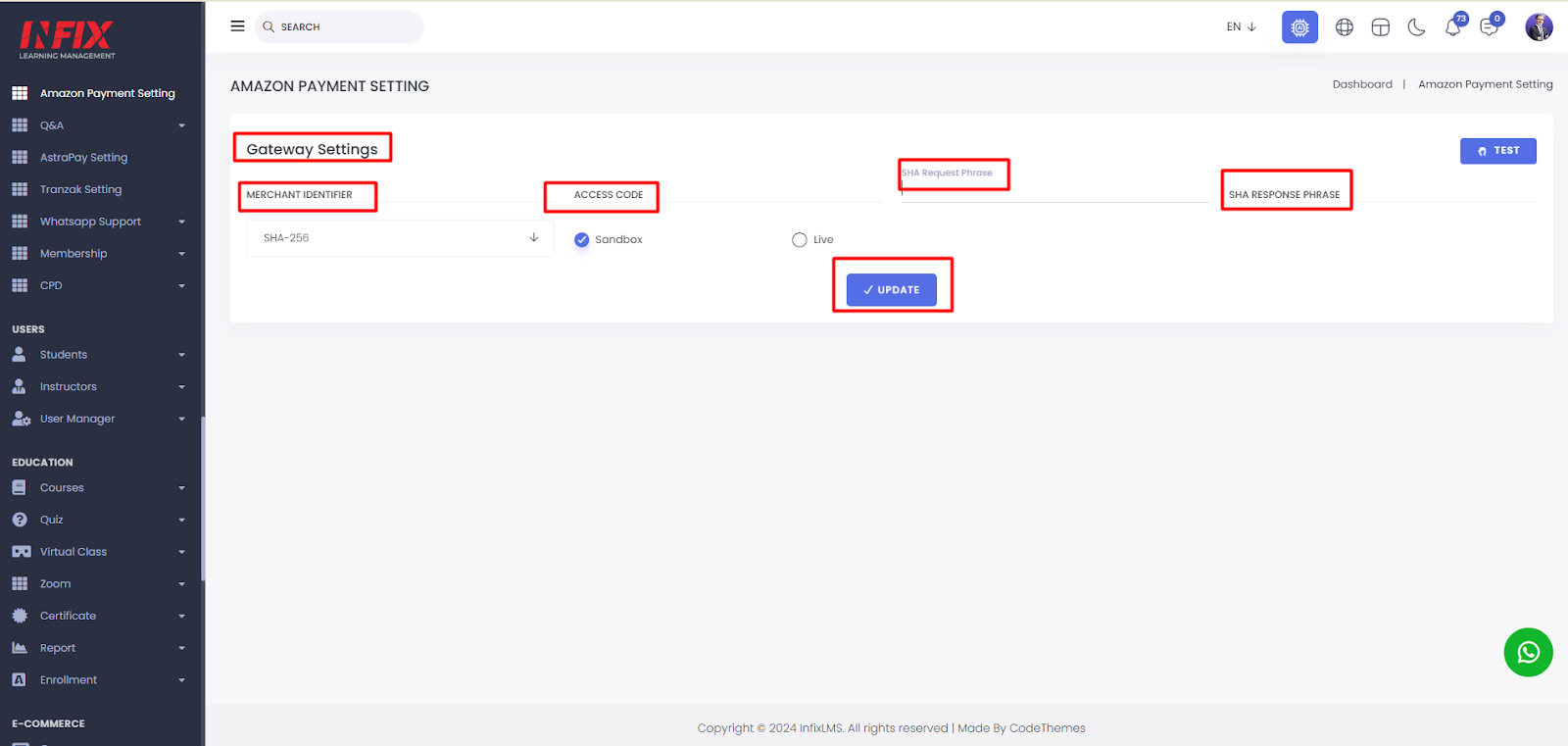Expand Whatsapp Support submenu arrow

coord(181,222)
